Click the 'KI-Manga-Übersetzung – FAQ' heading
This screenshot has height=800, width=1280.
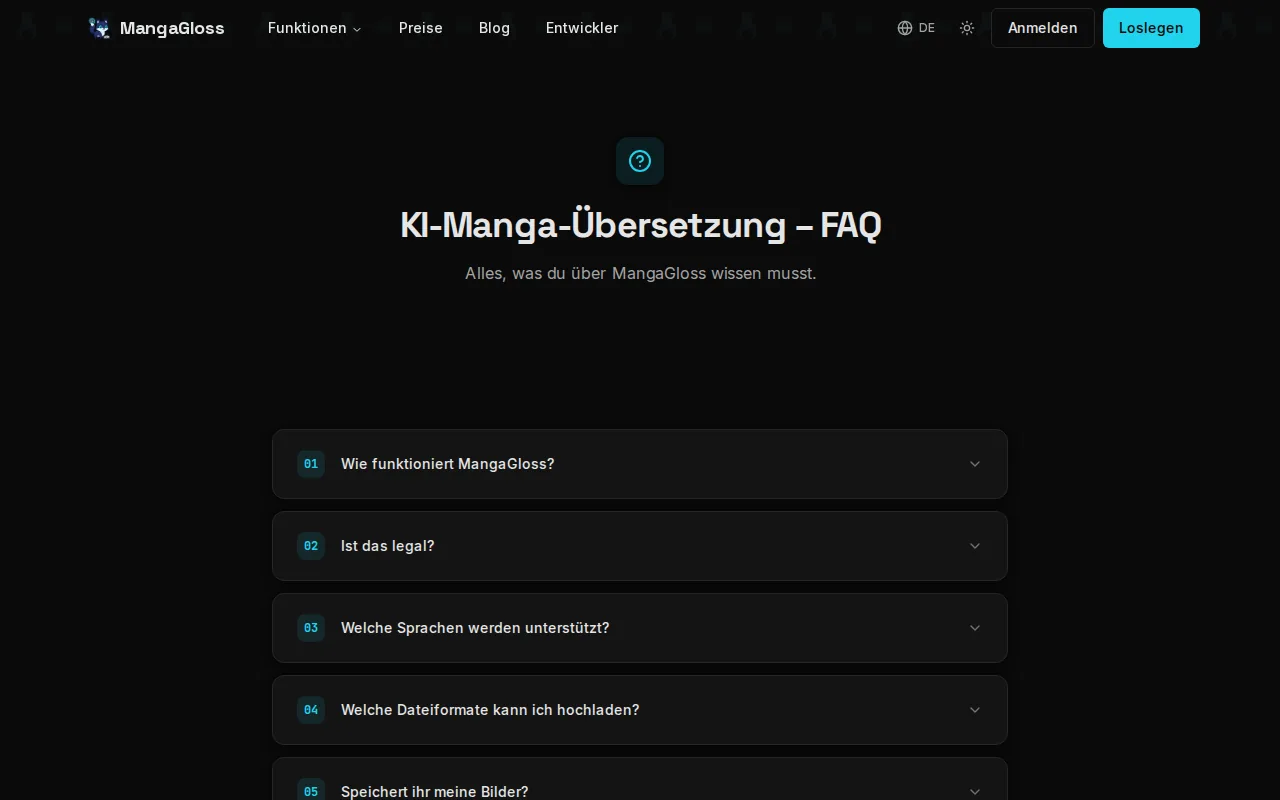[640, 225]
